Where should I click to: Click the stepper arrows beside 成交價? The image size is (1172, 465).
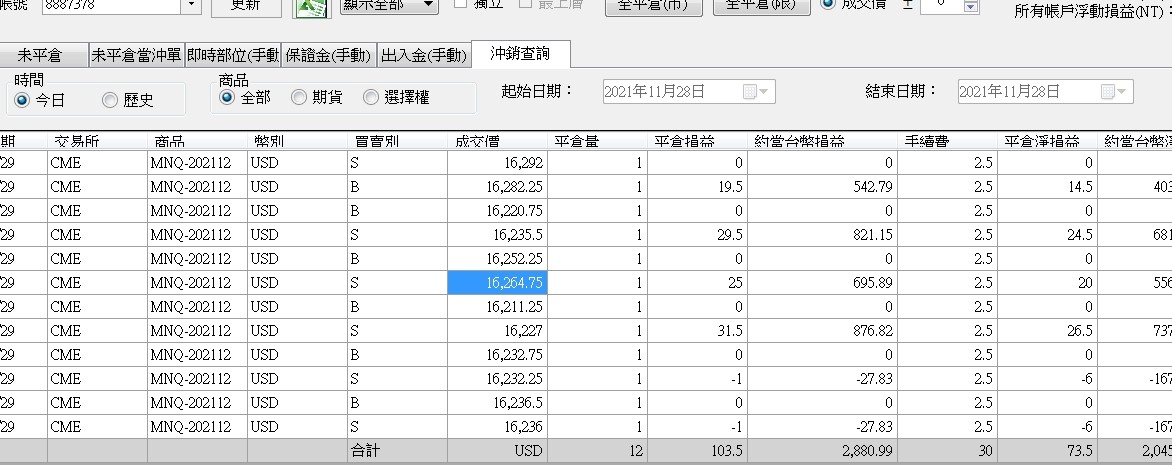(970, 5)
